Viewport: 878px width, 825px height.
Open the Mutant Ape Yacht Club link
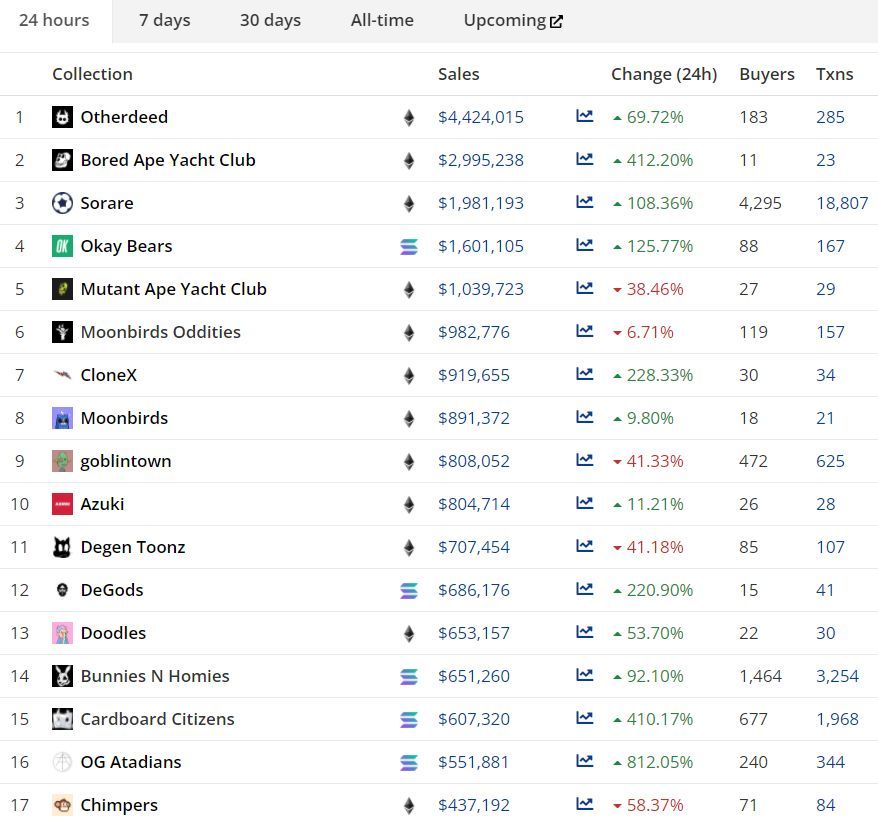[174, 289]
